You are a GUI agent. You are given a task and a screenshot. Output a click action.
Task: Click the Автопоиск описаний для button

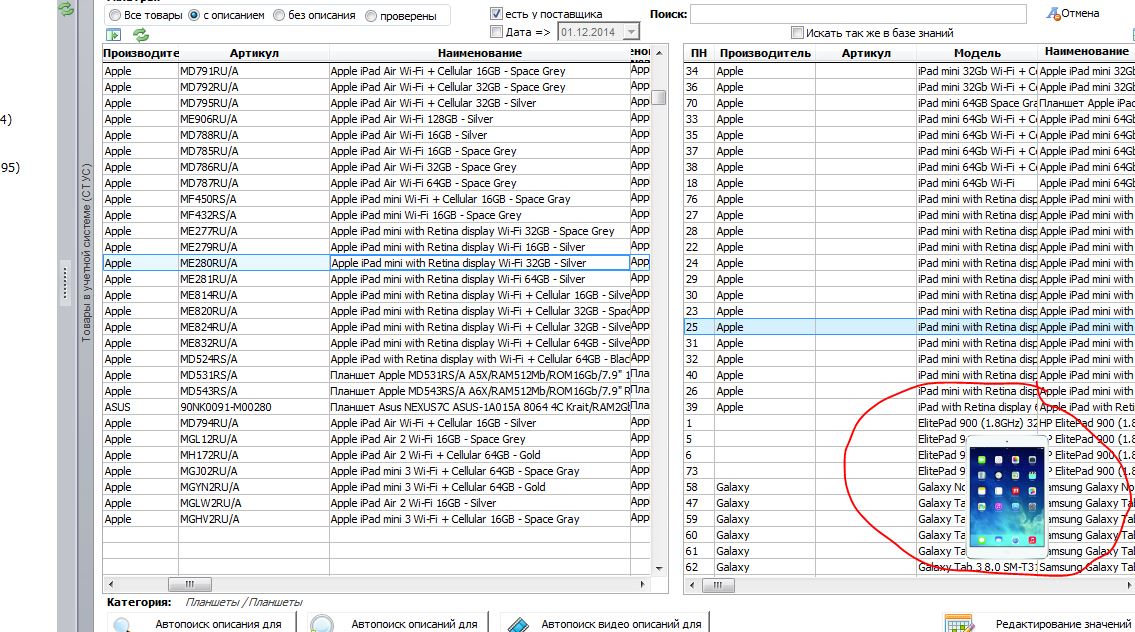[398, 623]
